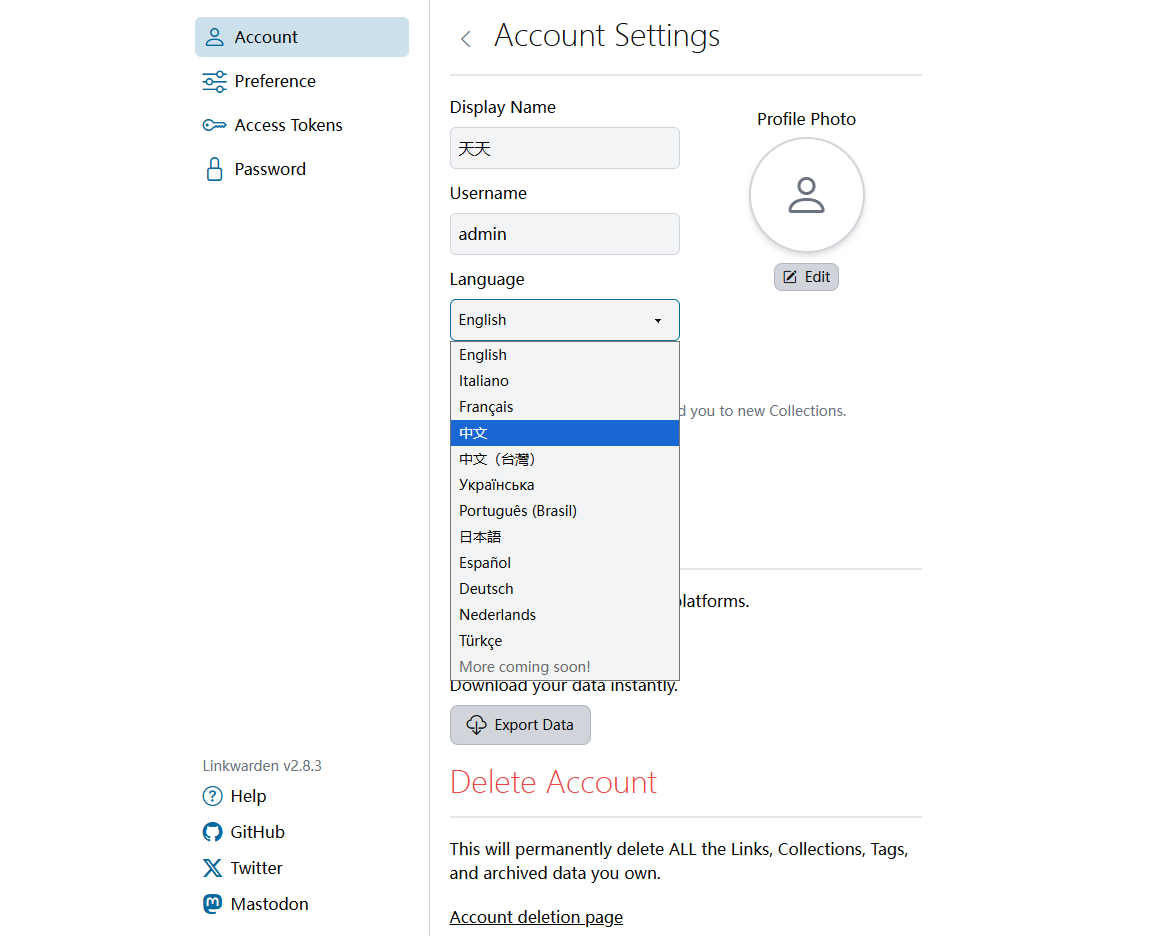The height and width of the screenshot is (936, 1170).
Task: Click the Account Settings title
Action: 607,36
